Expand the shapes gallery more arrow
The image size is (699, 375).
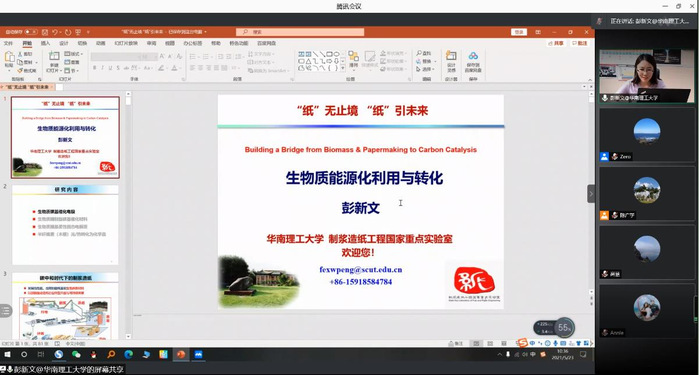342,68
